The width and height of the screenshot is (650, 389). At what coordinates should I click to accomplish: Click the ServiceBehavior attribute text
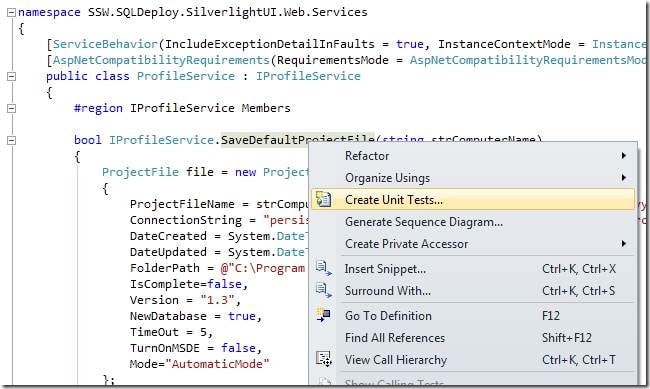coord(105,44)
